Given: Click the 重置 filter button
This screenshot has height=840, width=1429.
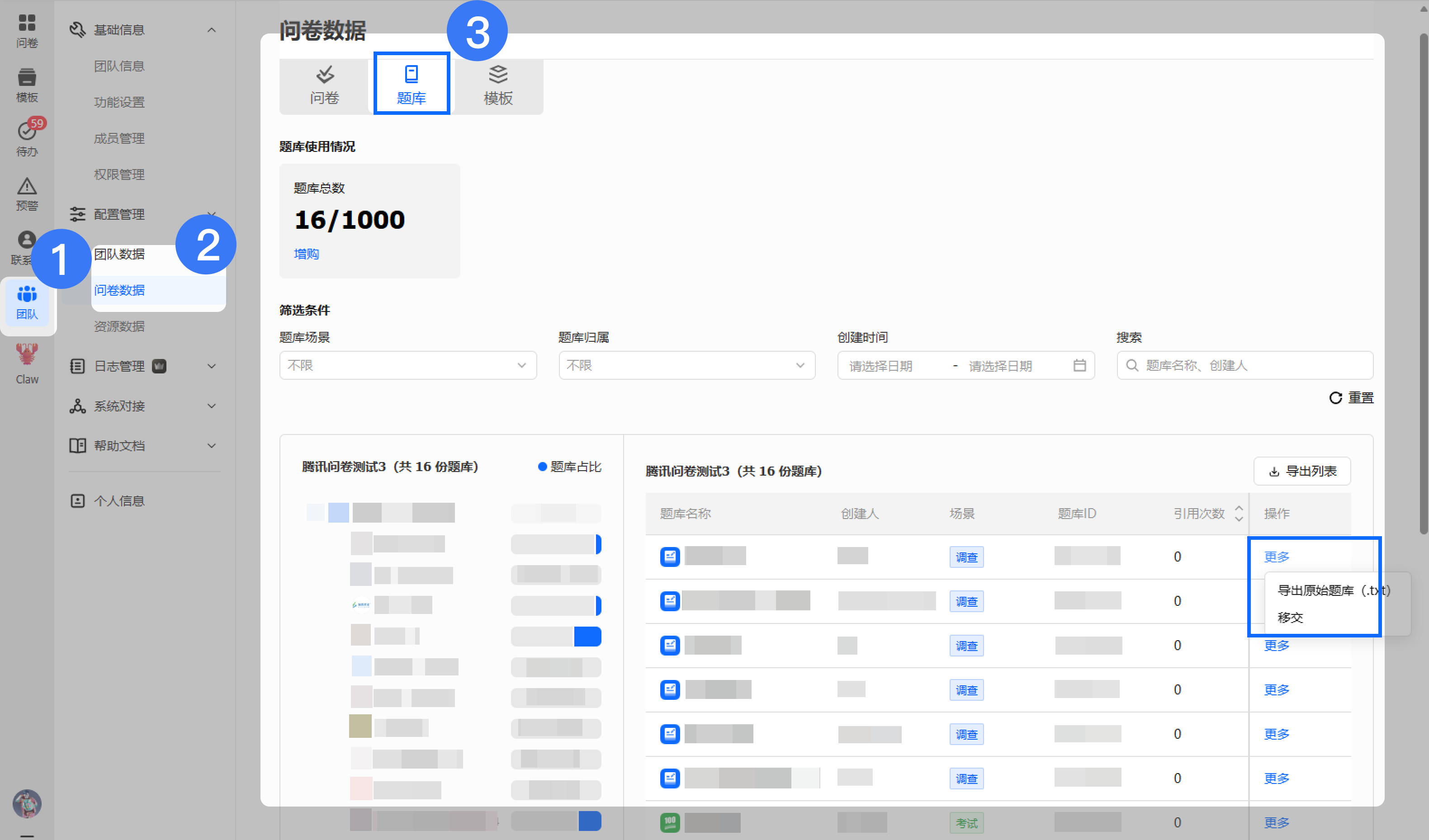Looking at the screenshot, I should (1351, 398).
